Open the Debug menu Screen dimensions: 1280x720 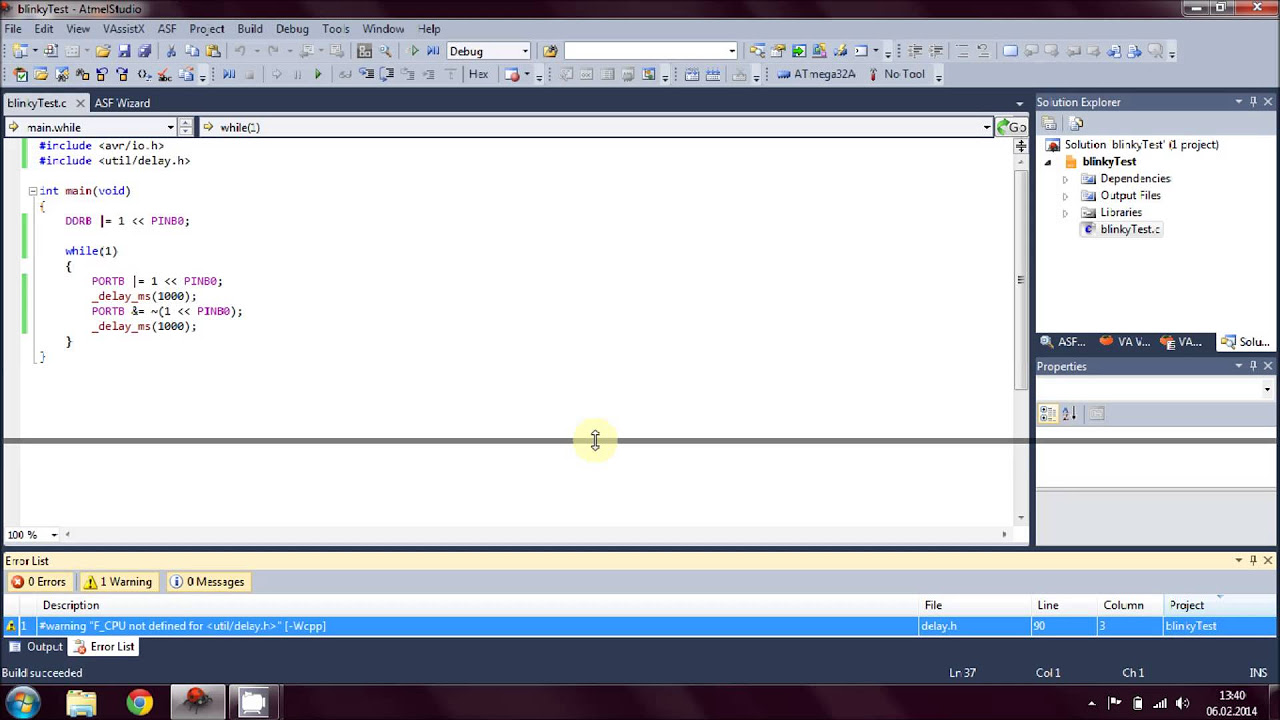click(292, 29)
